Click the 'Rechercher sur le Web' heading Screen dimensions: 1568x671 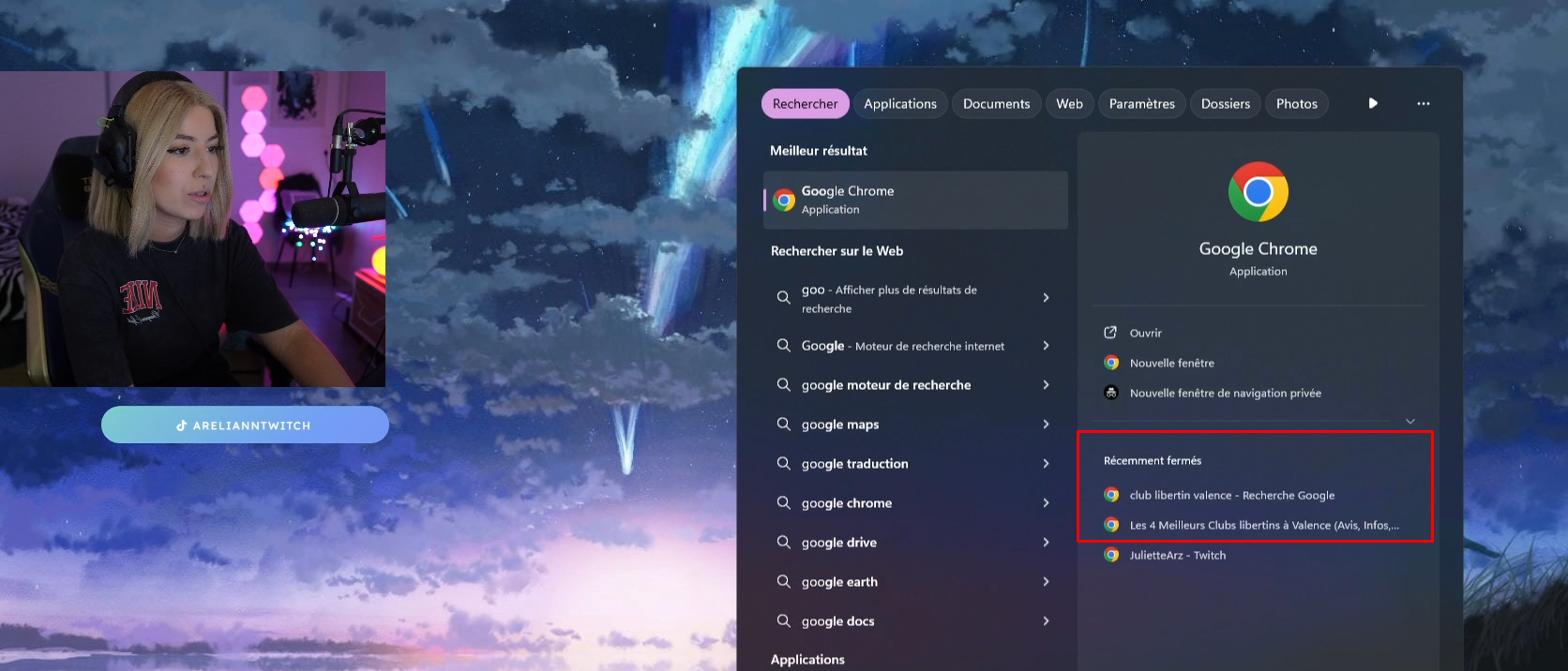pyautogui.click(x=837, y=251)
